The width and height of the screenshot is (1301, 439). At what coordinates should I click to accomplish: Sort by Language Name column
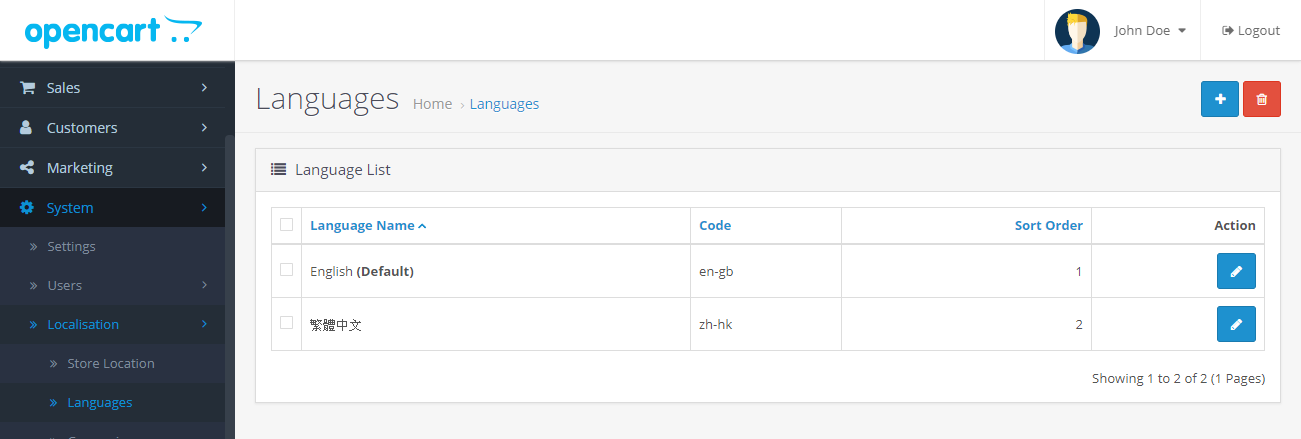[362, 225]
